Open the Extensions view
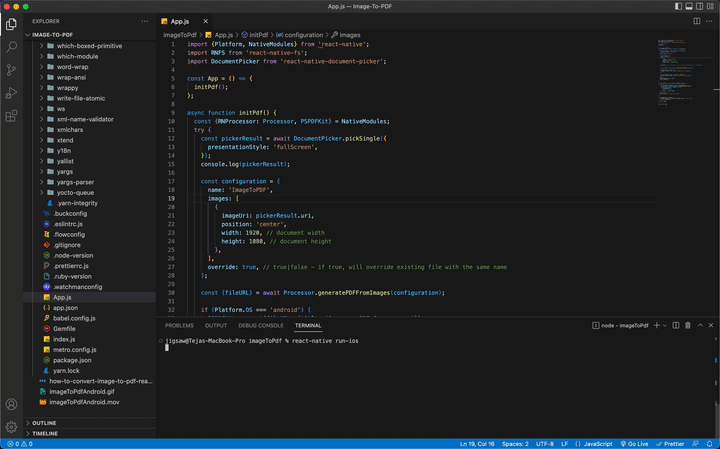Image resolution: width=720 pixels, height=449 pixels. (12, 116)
